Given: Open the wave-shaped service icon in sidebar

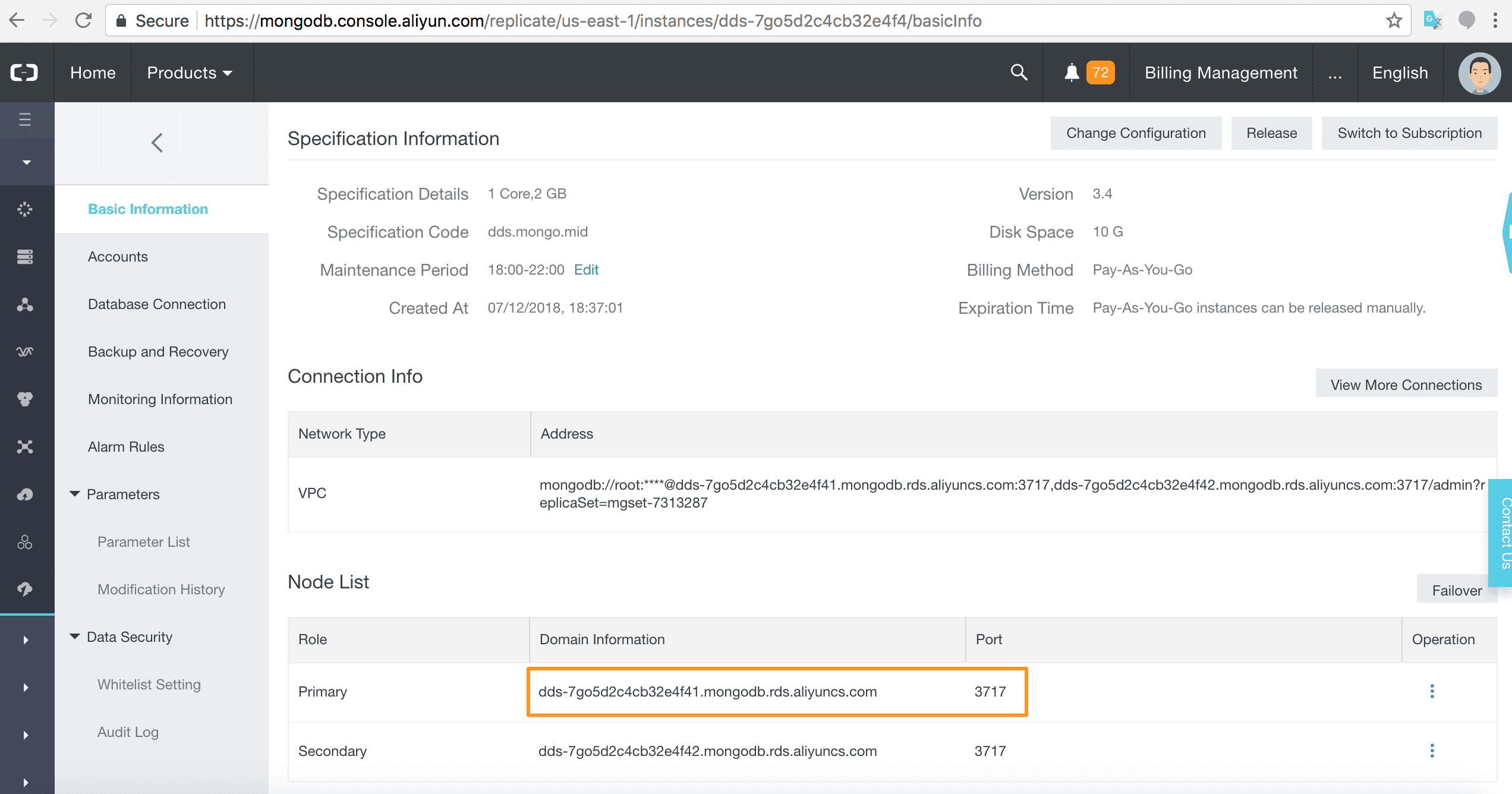Looking at the screenshot, I should pos(25,352).
